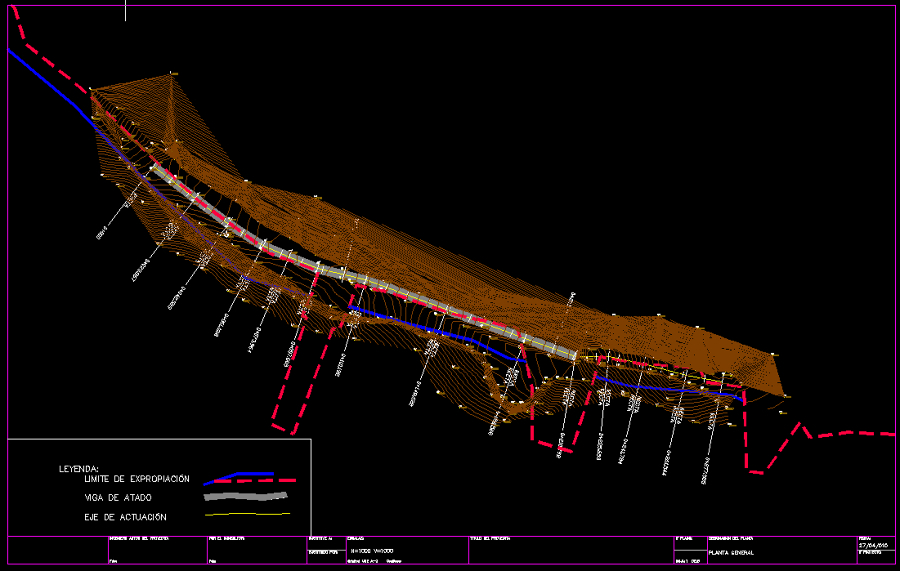Click the 'EJE DE ACTUACIÓN' legend label
This screenshot has height=571, width=900.
125,517
